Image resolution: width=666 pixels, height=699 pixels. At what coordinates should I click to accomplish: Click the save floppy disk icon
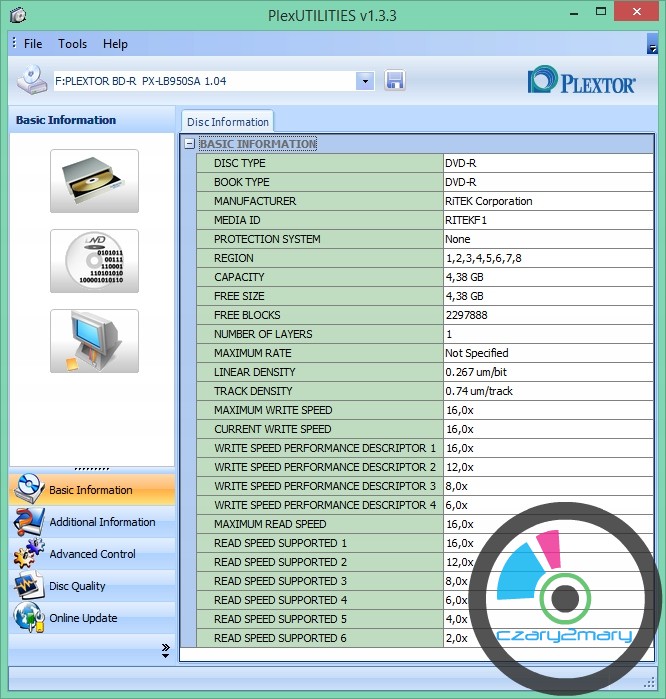click(x=394, y=81)
